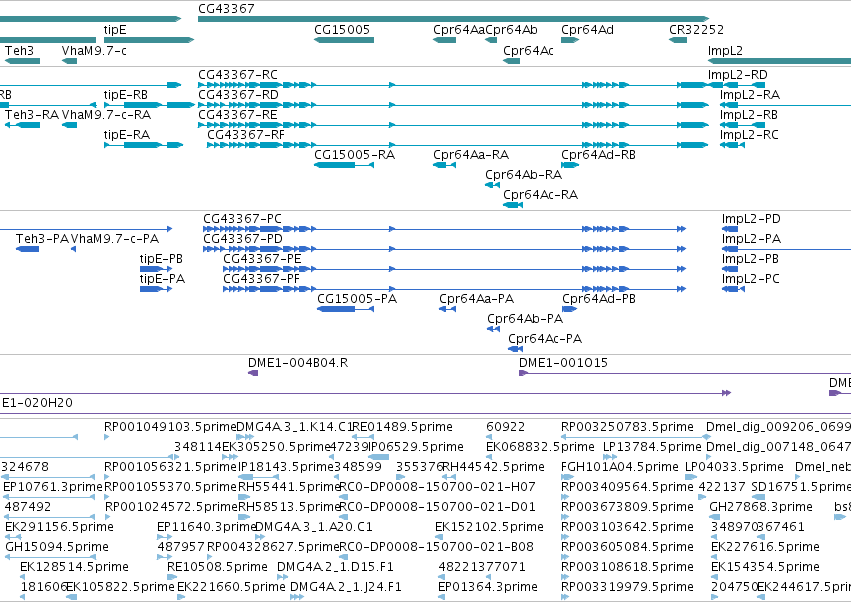Viewport: 851px width, 602px height.
Task: Select the CG43367-PC protein label
Action: tap(243, 219)
